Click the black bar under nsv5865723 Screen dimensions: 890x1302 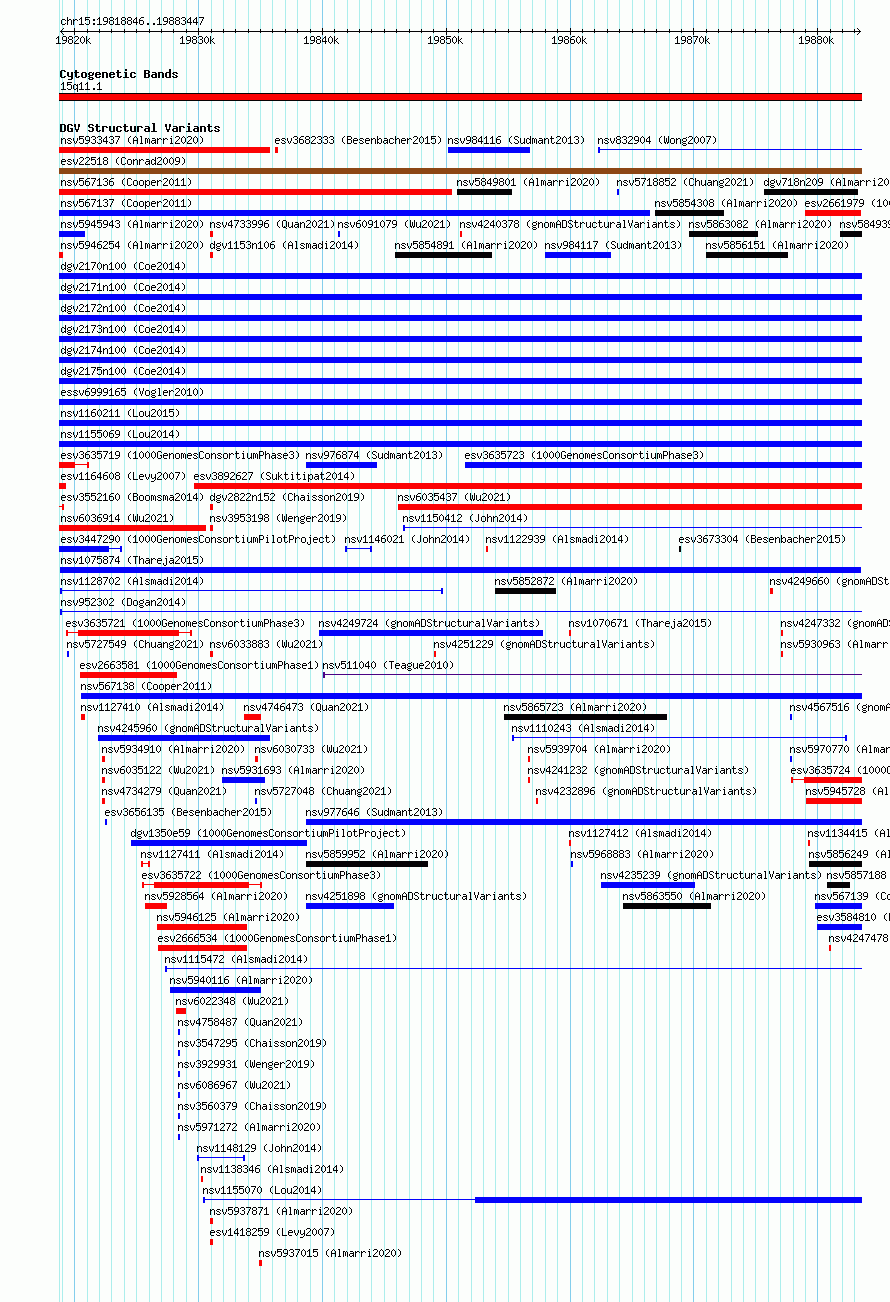click(585, 717)
